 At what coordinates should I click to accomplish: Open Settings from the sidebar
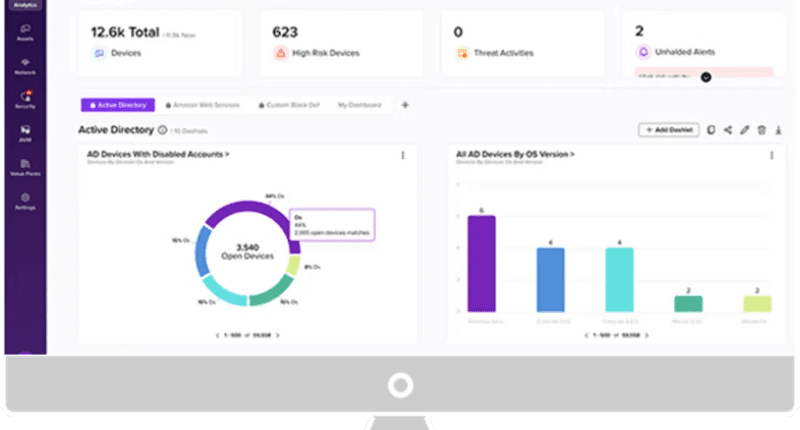[x=23, y=200]
